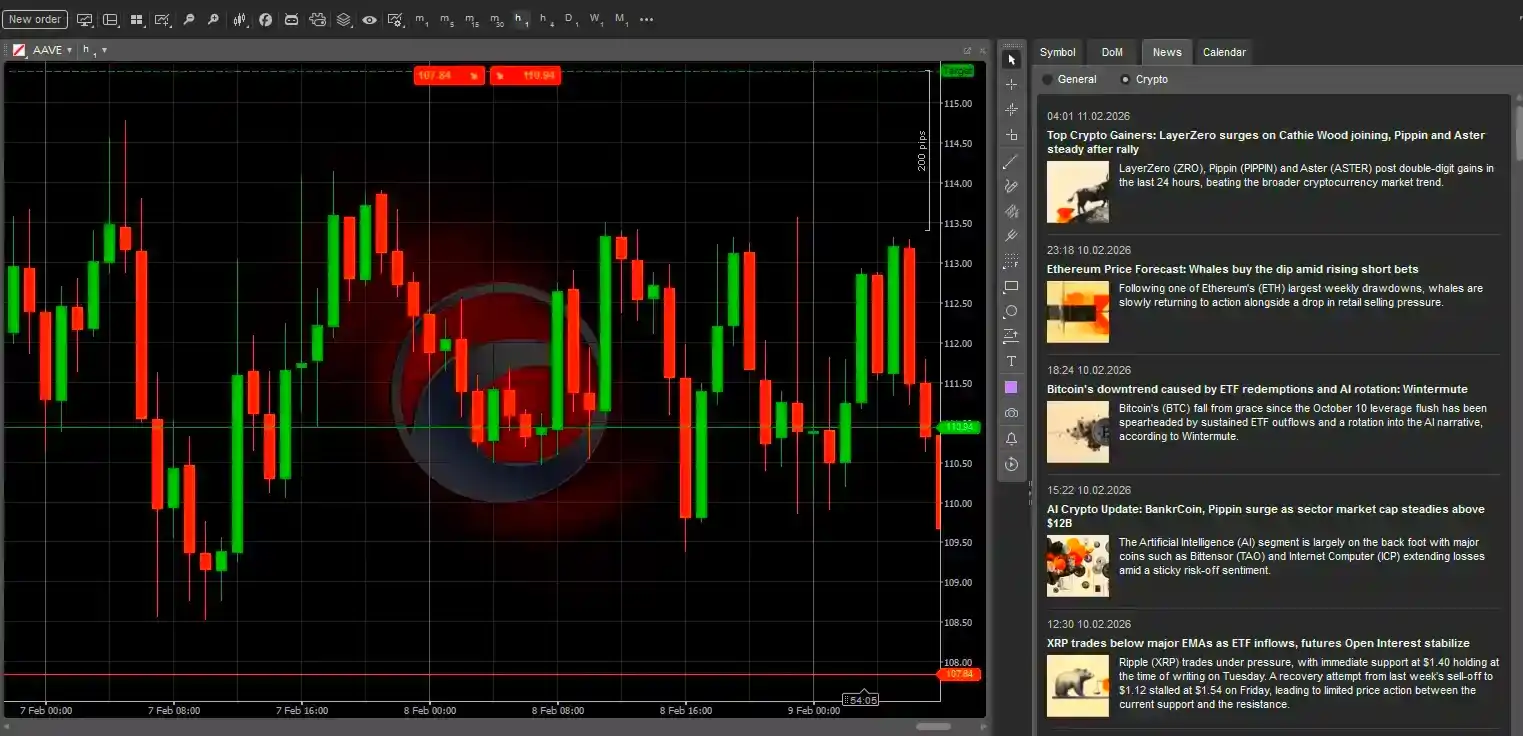Toggle the eye icon on the top toolbar
The image size is (1523, 736).
[x=369, y=19]
